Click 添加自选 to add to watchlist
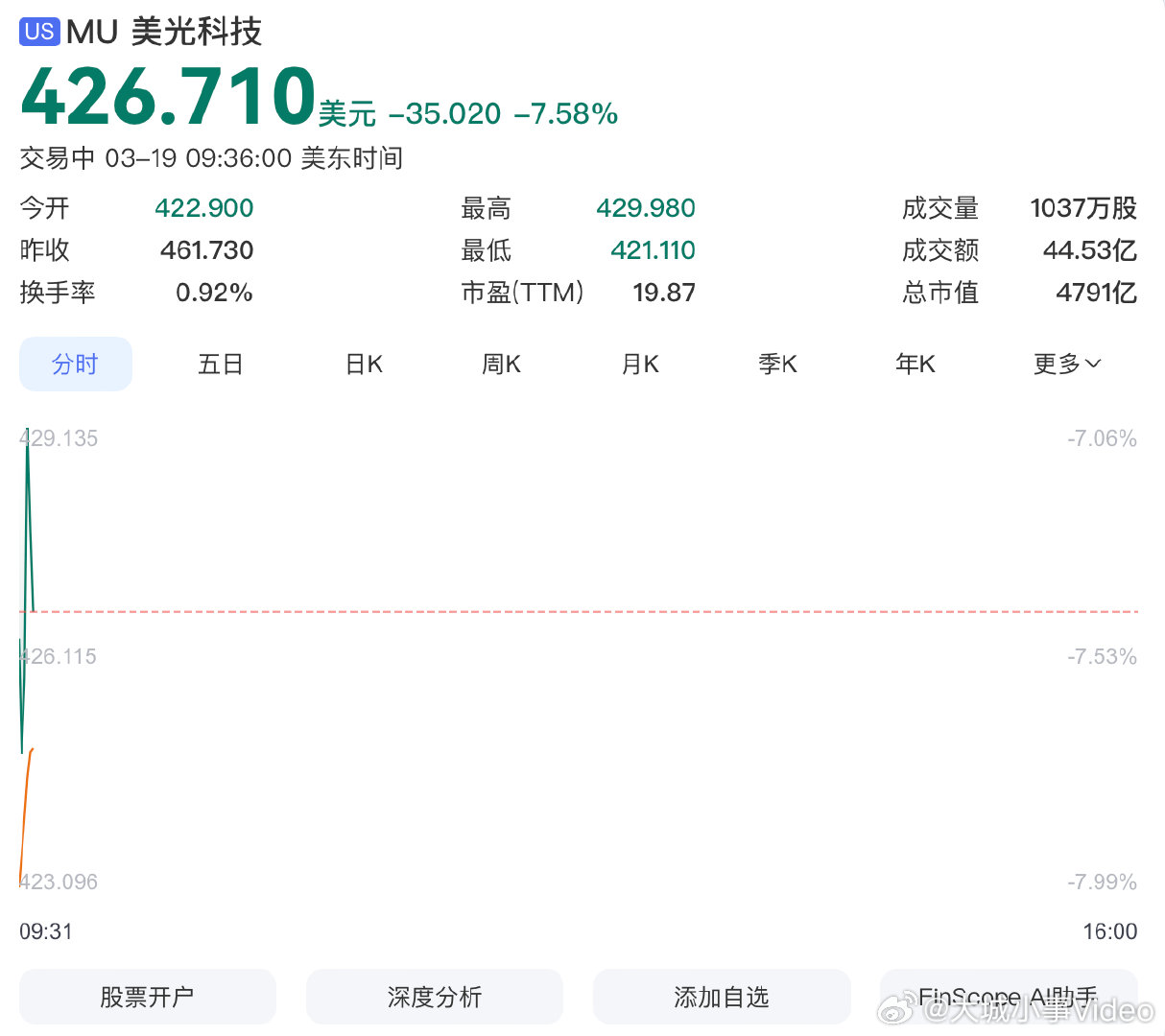The width and height of the screenshot is (1165, 1036). pos(721,997)
